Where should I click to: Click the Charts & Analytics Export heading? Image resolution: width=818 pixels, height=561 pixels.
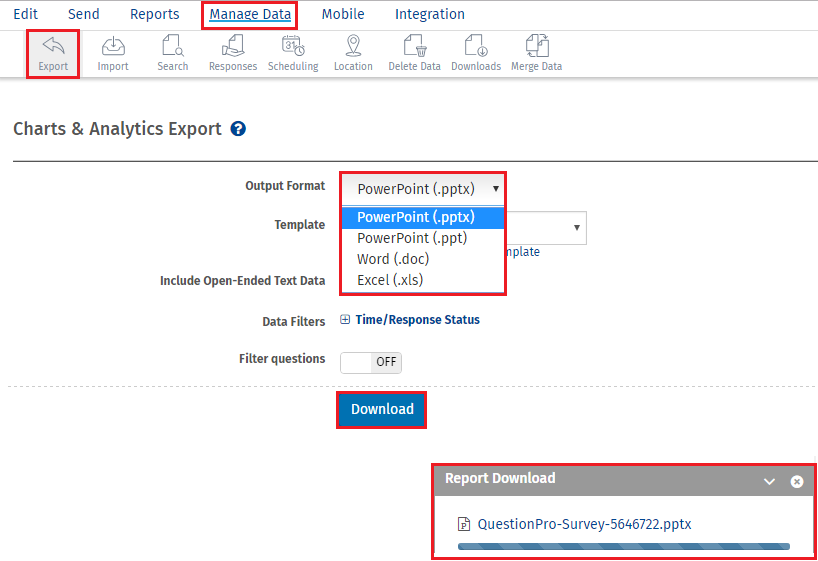pos(117,129)
